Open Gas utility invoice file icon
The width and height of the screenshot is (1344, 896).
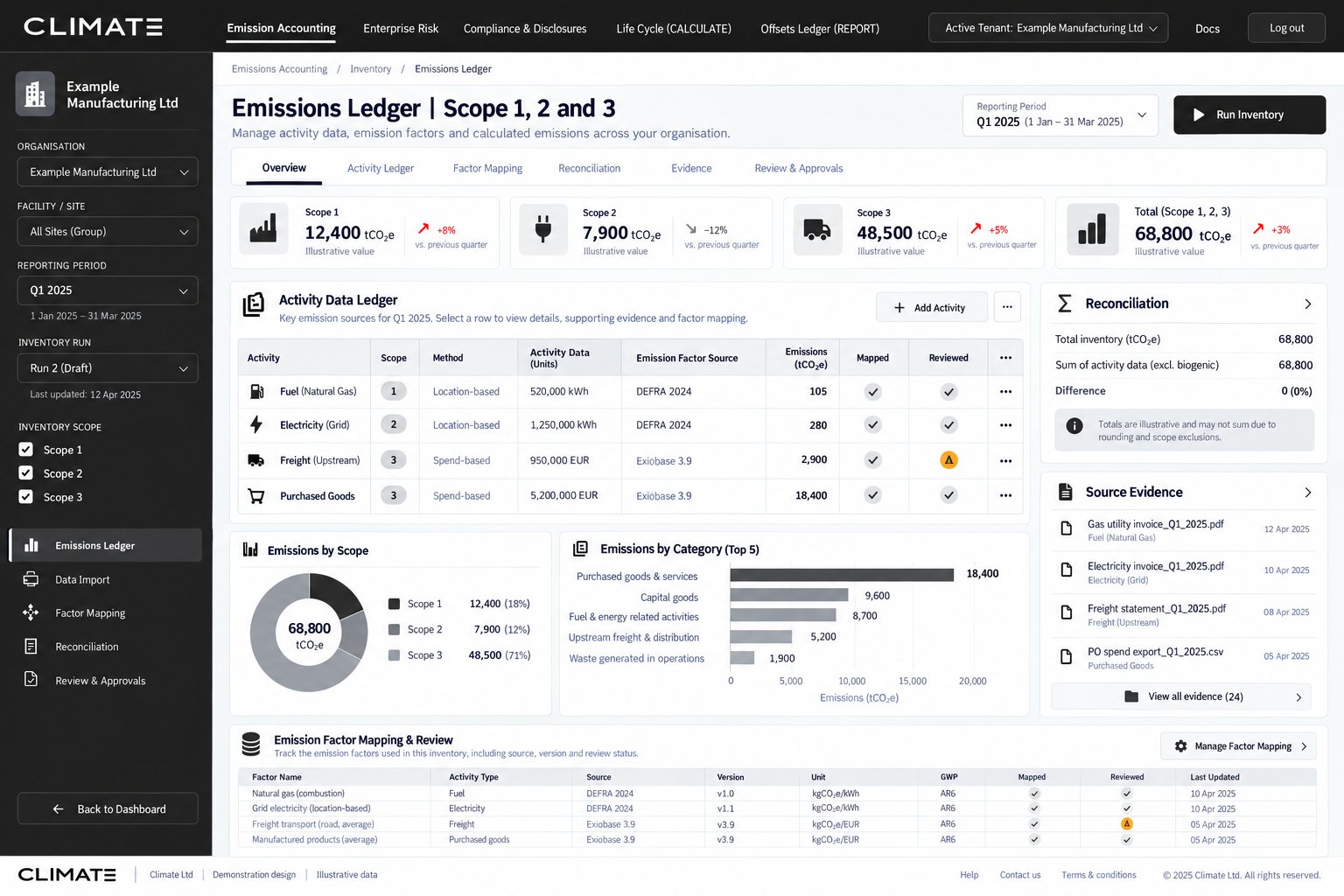pyautogui.click(x=1066, y=528)
